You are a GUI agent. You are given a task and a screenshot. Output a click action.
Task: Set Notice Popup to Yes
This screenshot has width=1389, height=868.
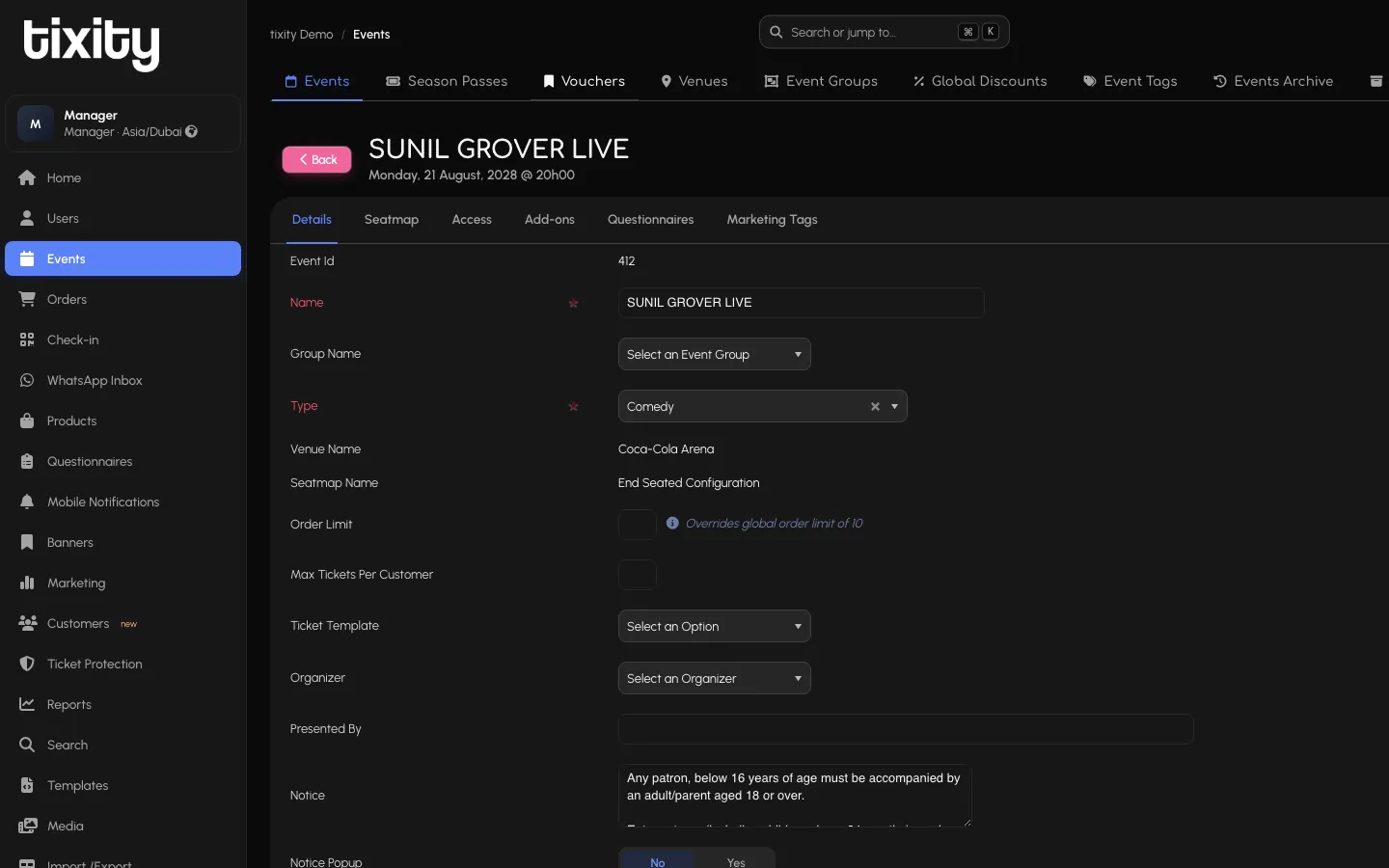736,861
